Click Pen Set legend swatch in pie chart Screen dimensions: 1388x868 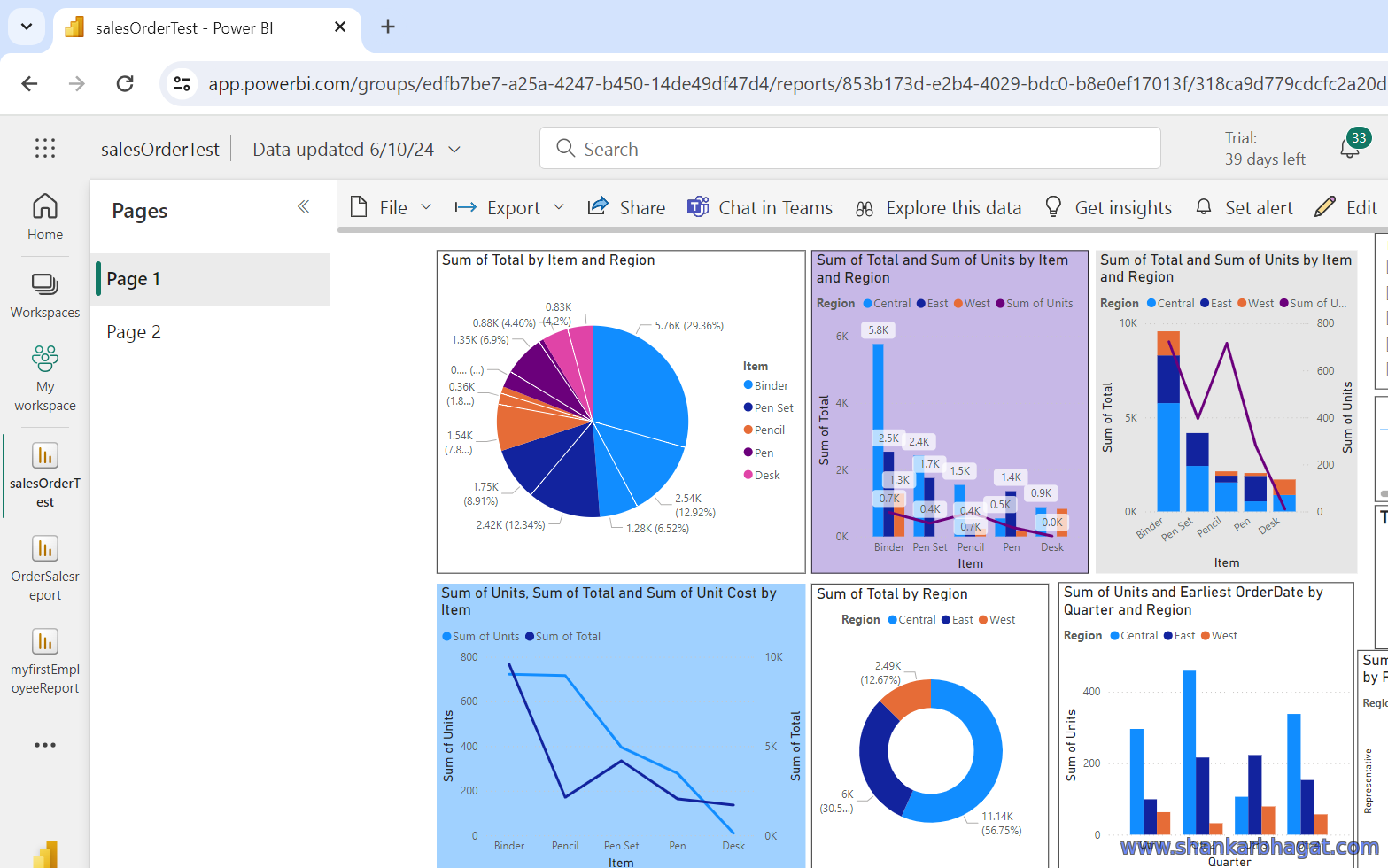(x=748, y=407)
